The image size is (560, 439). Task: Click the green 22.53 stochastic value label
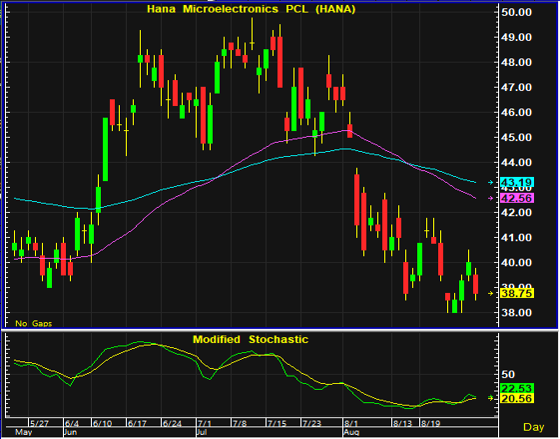pos(517,388)
